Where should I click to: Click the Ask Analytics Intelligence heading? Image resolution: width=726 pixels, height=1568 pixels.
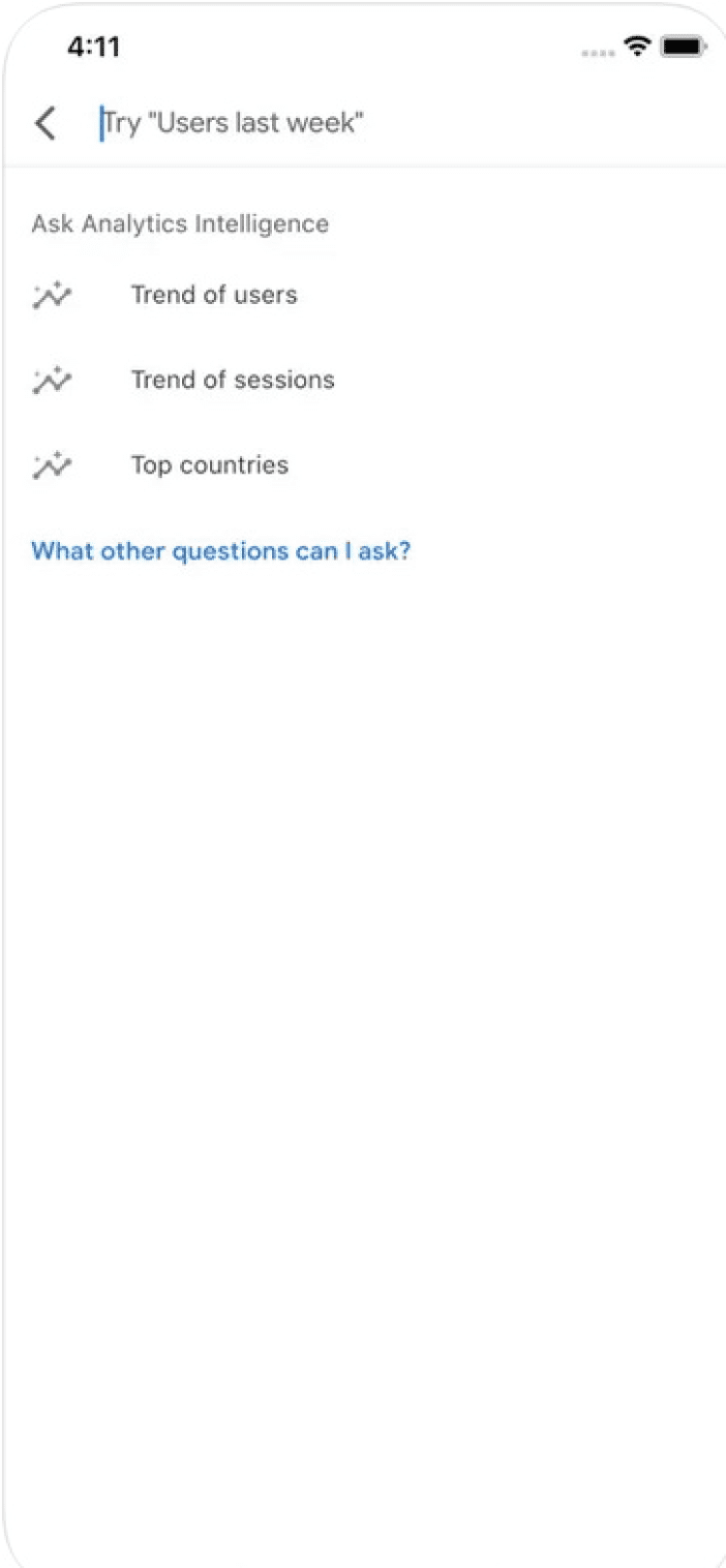pyautogui.click(x=180, y=225)
